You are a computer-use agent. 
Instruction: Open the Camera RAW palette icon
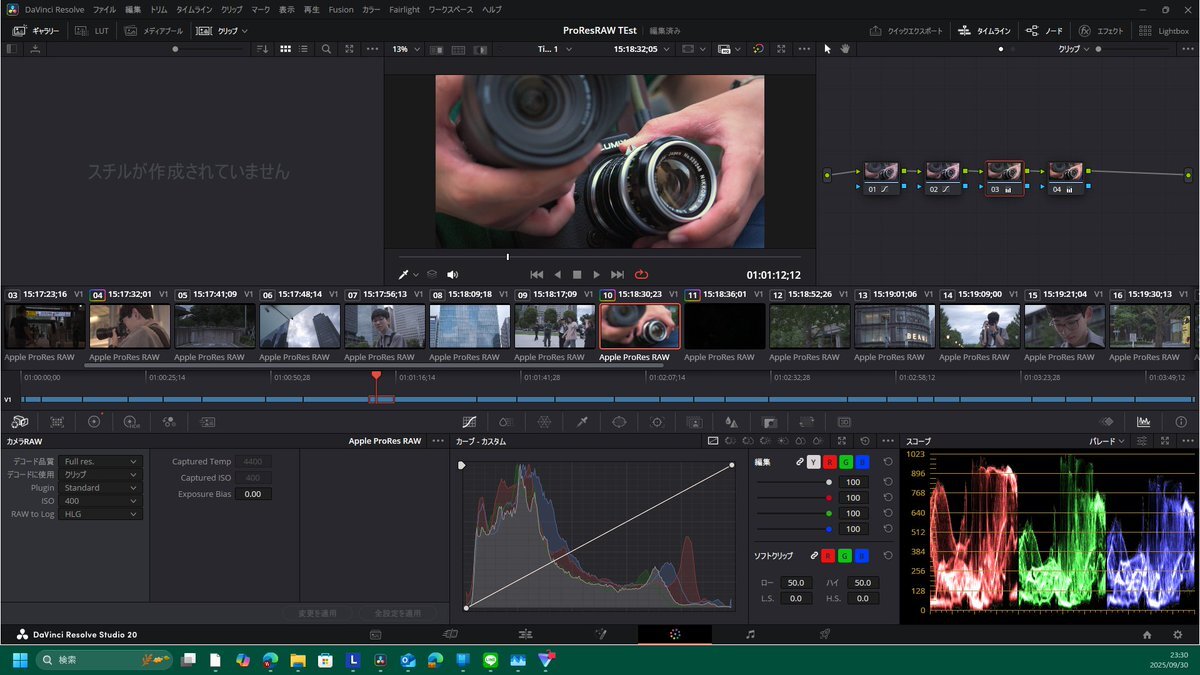(x=20, y=422)
